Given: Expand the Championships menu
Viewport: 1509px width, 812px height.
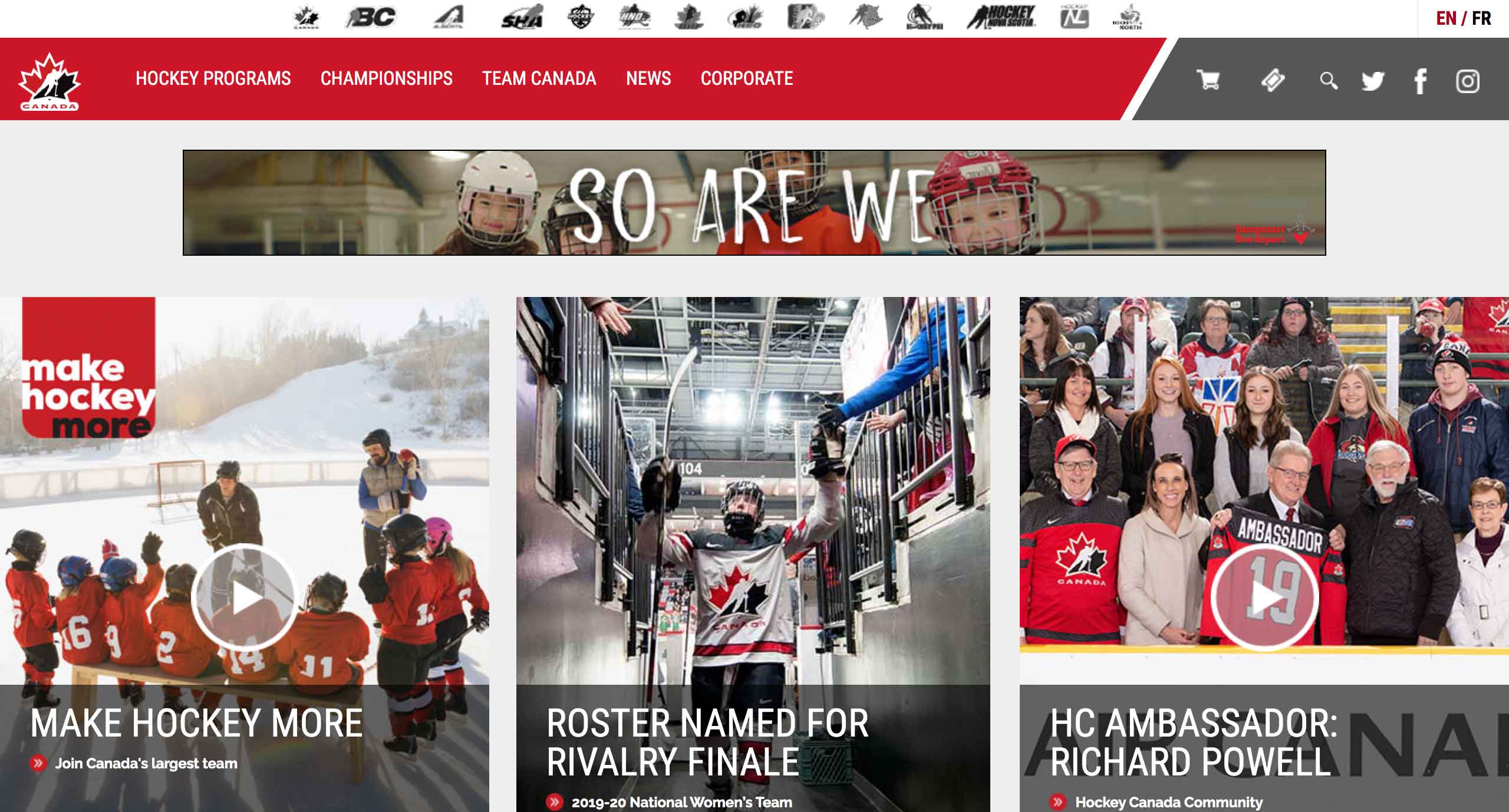Looking at the screenshot, I should 387,78.
